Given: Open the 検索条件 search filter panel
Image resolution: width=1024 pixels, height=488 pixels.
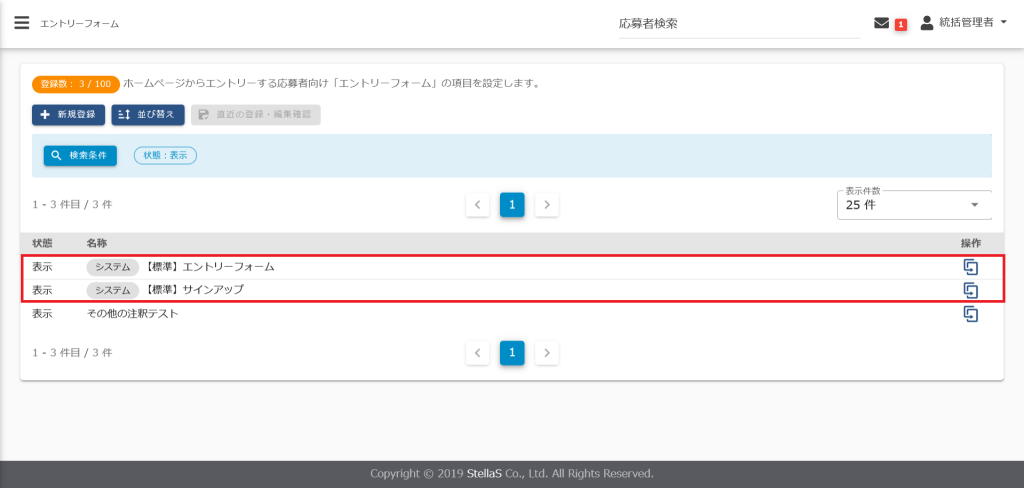Looking at the screenshot, I should tap(80, 156).
